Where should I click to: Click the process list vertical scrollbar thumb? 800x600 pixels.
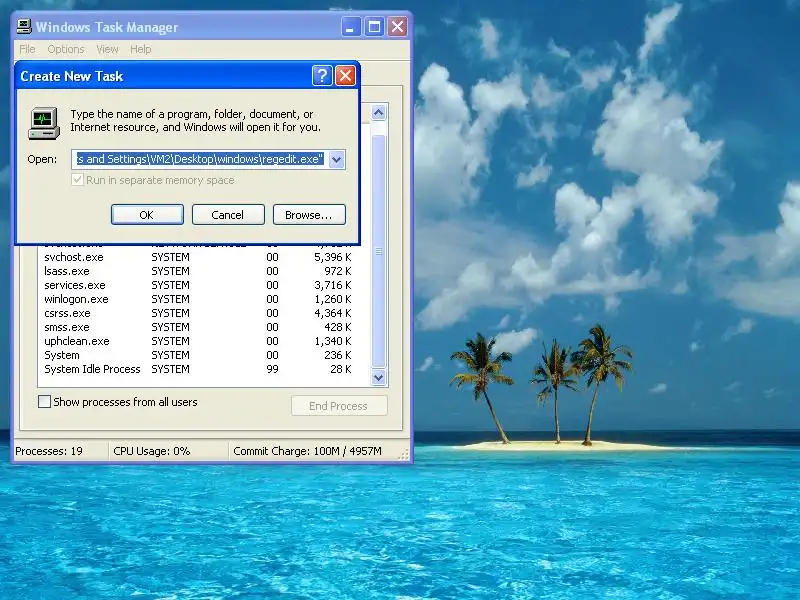379,251
